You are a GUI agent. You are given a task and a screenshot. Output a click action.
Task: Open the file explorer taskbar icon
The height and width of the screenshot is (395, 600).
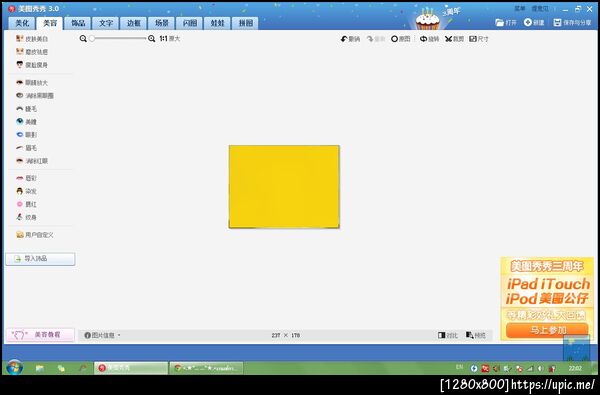point(40,368)
